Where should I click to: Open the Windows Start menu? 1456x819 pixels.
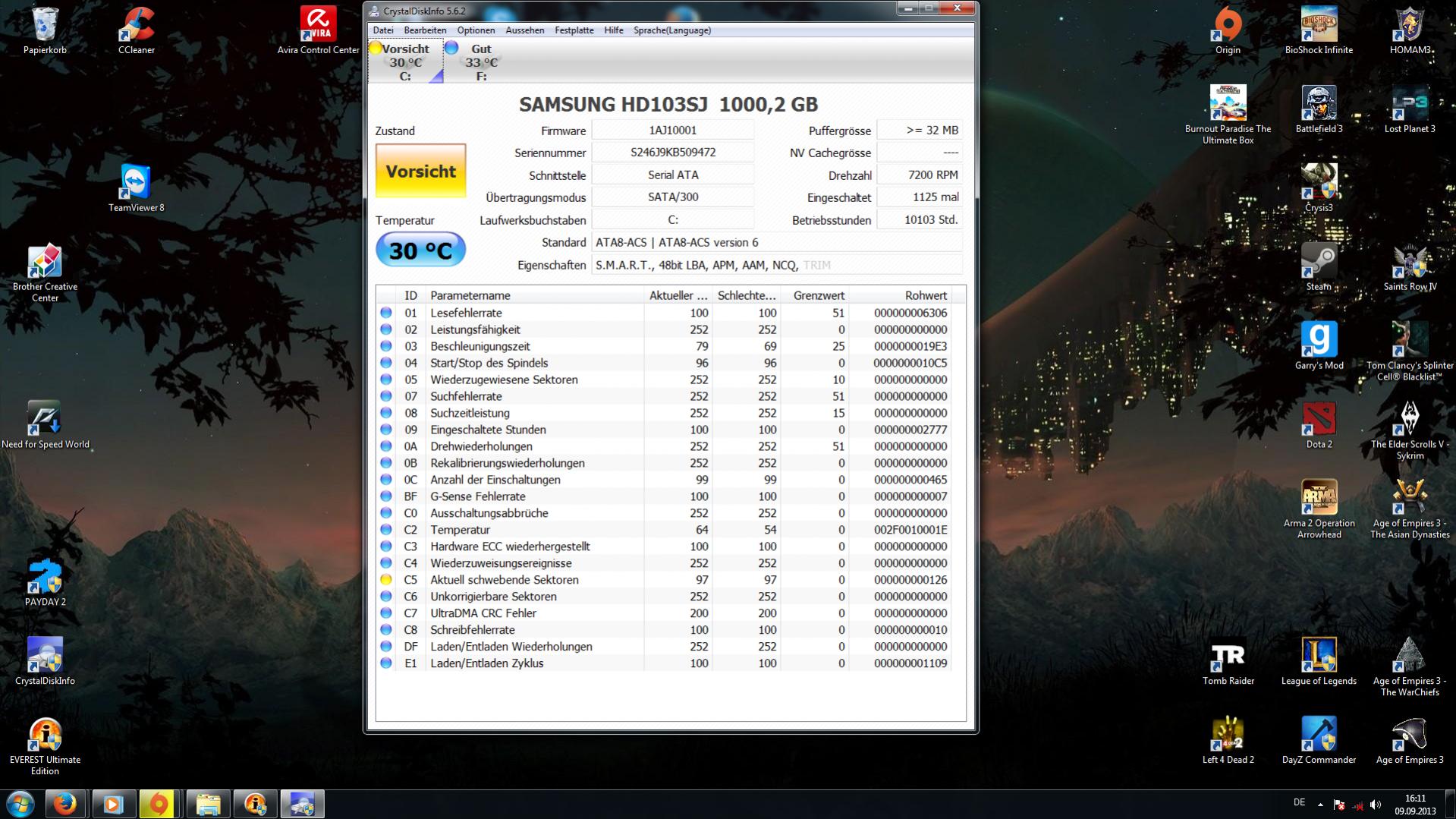[20, 804]
